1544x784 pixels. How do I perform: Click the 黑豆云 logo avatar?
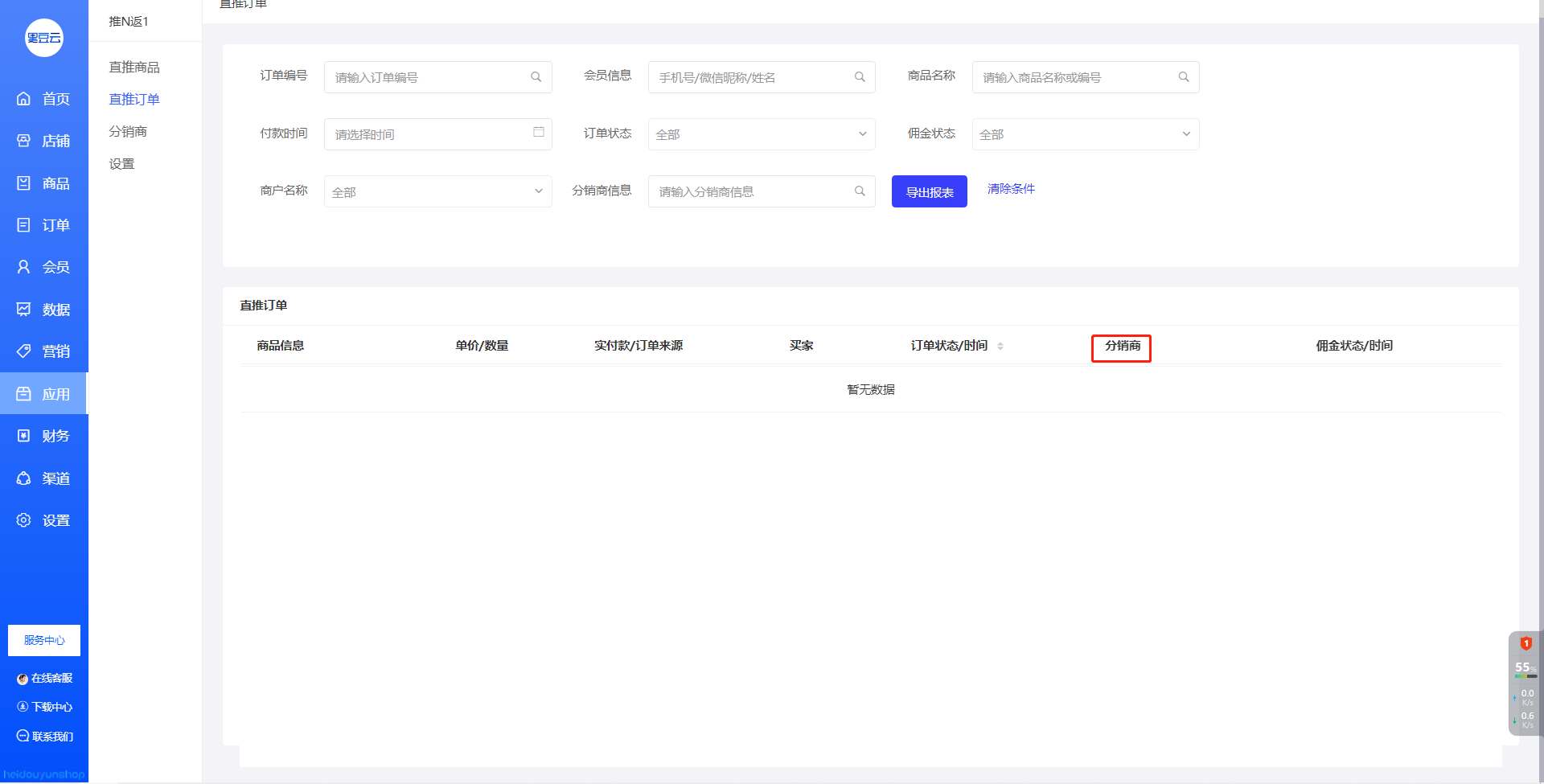[x=44, y=38]
